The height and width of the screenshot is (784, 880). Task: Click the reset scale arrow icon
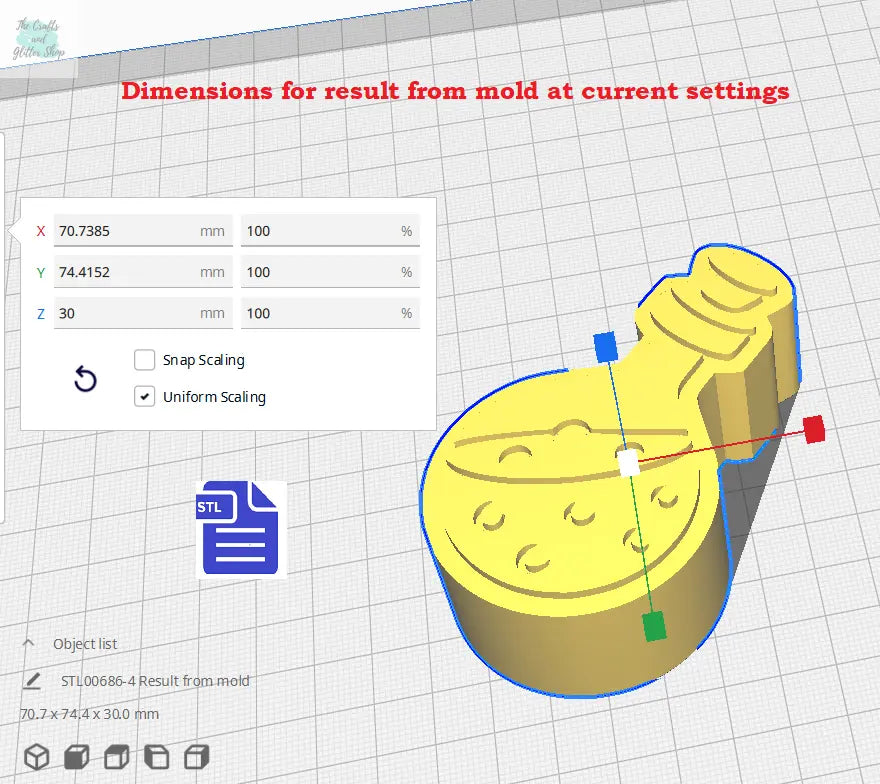pyautogui.click(x=86, y=379)
